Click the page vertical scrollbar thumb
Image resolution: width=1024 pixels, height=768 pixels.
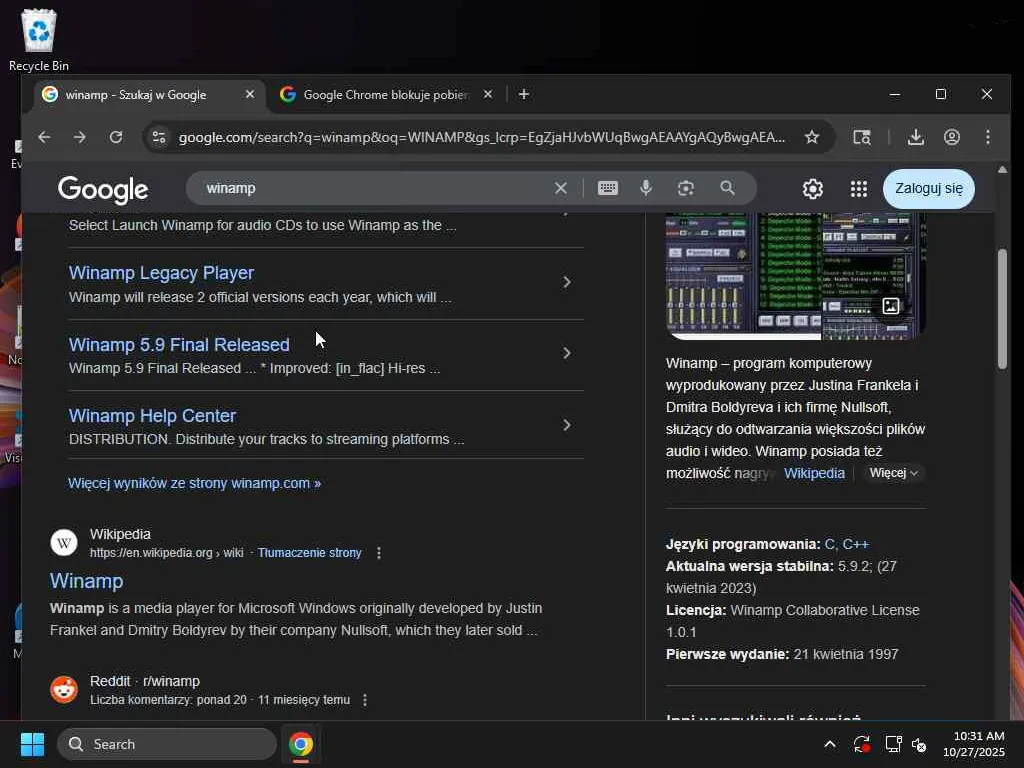(1002, 309)
